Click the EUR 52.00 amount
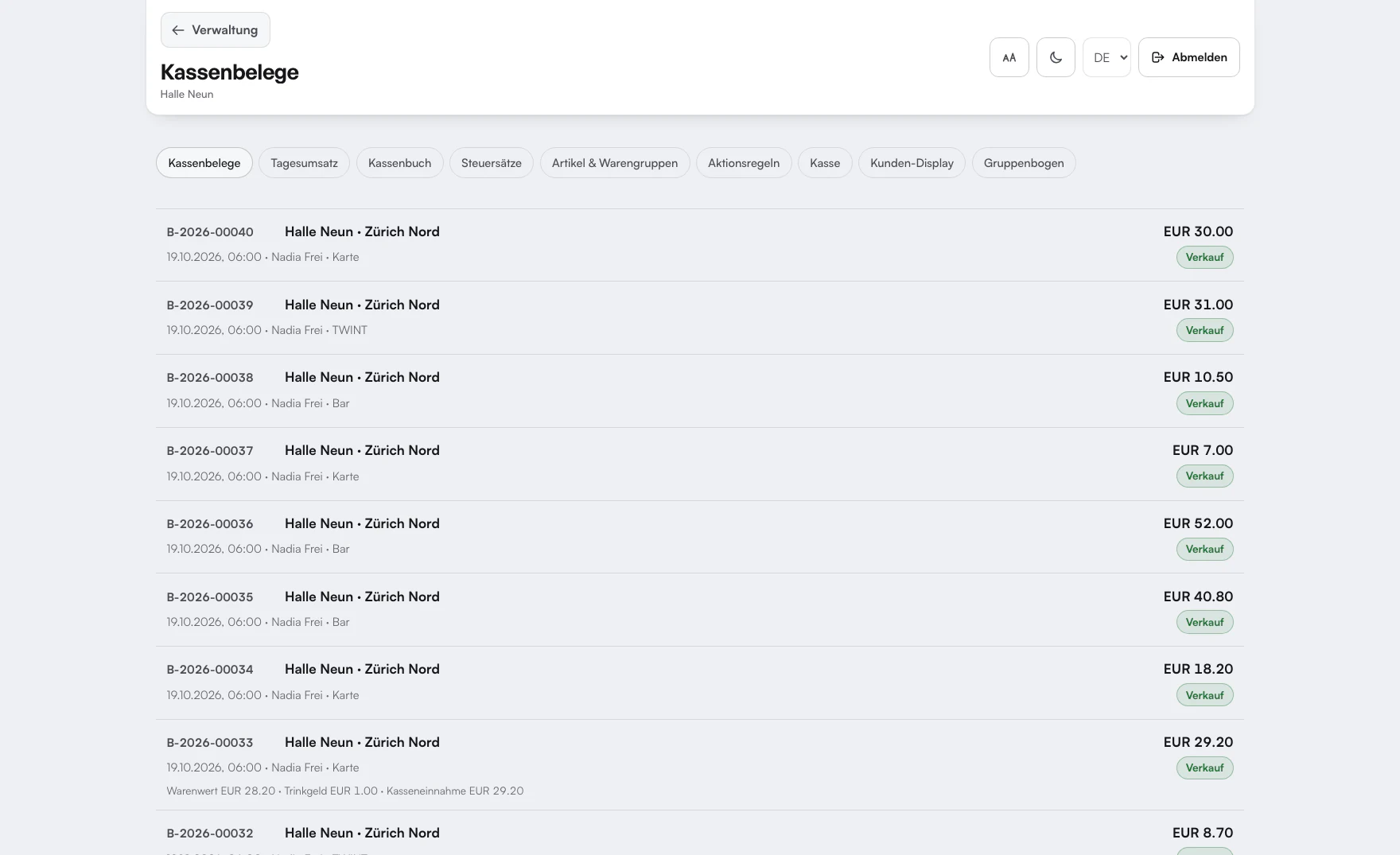This screenshot has width=1400, height=855. click(x=1198, y=523)
